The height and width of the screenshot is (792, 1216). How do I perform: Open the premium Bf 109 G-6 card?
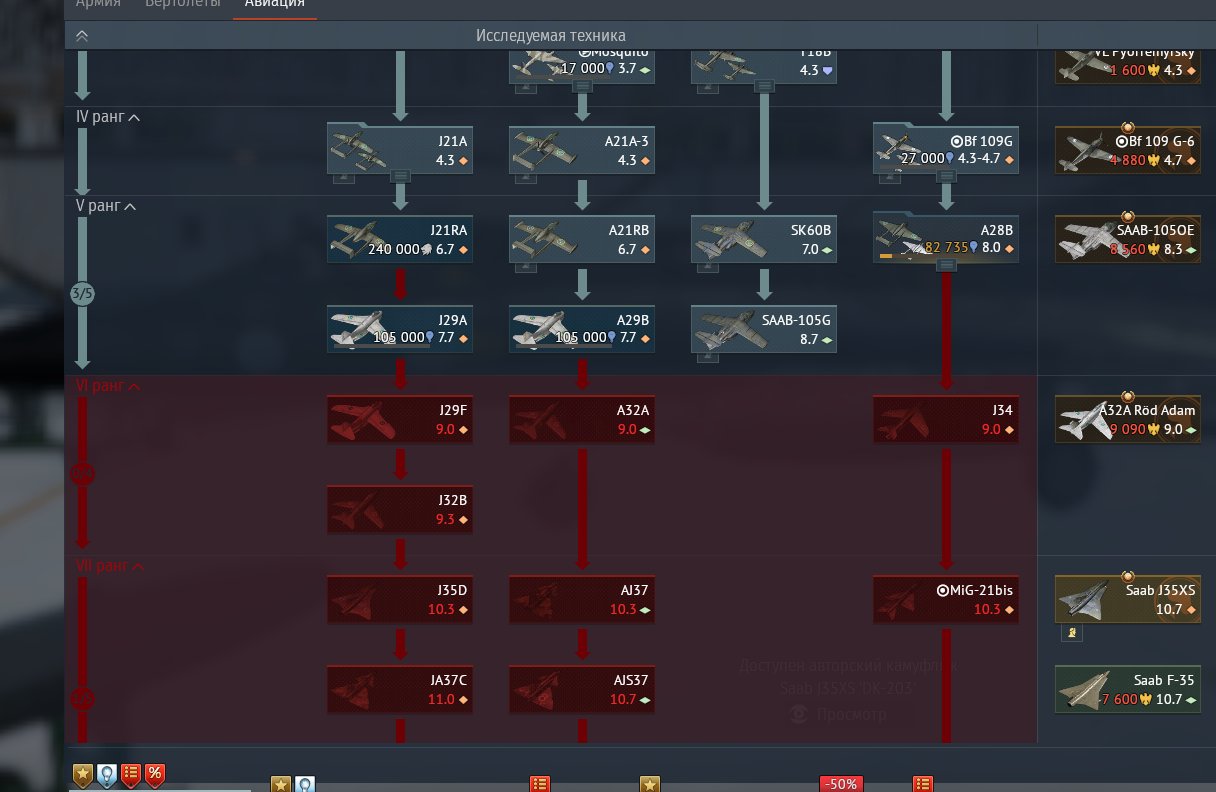(x=1128, y=149)
